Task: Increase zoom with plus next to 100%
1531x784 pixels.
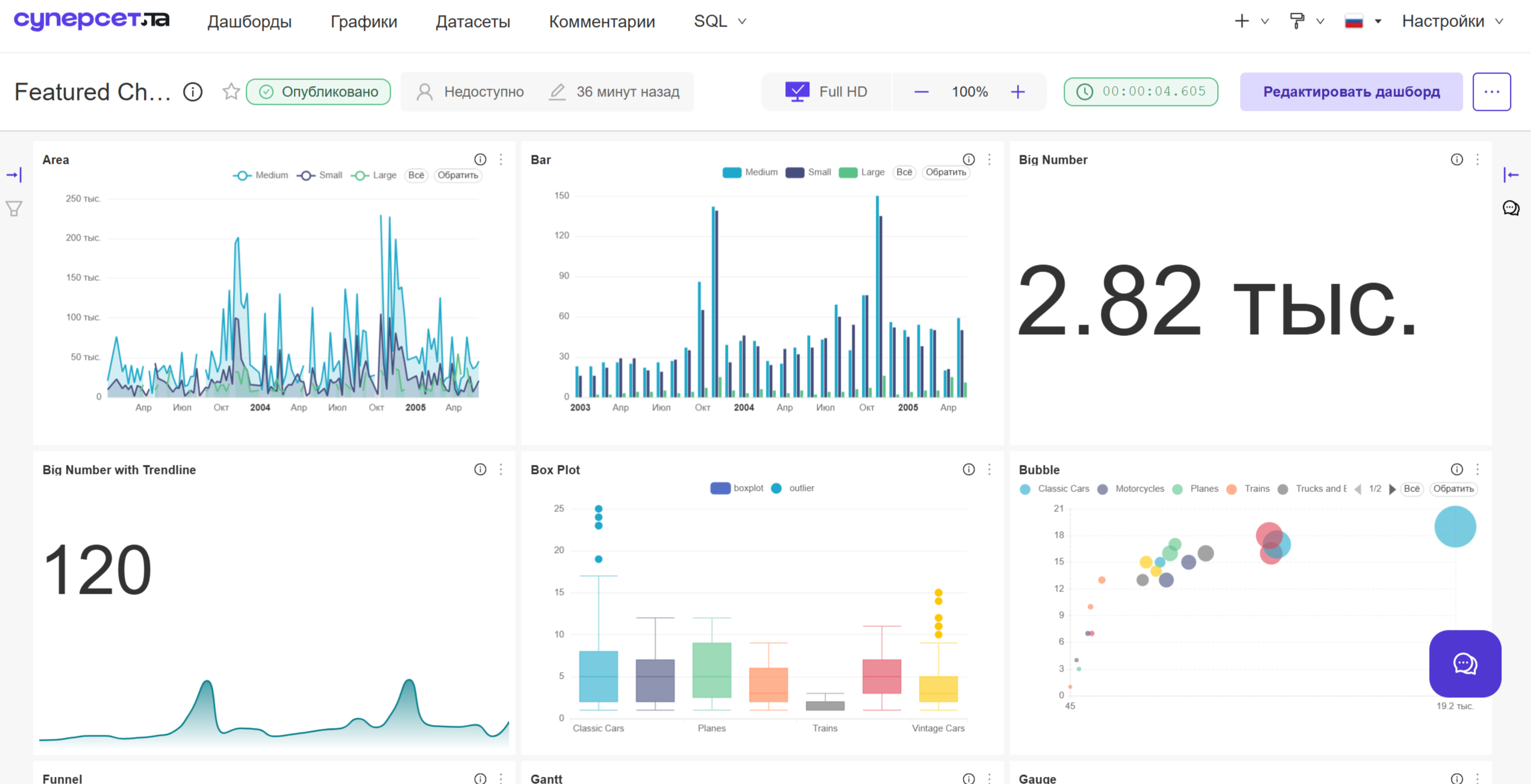Action: coord(1018,92)
